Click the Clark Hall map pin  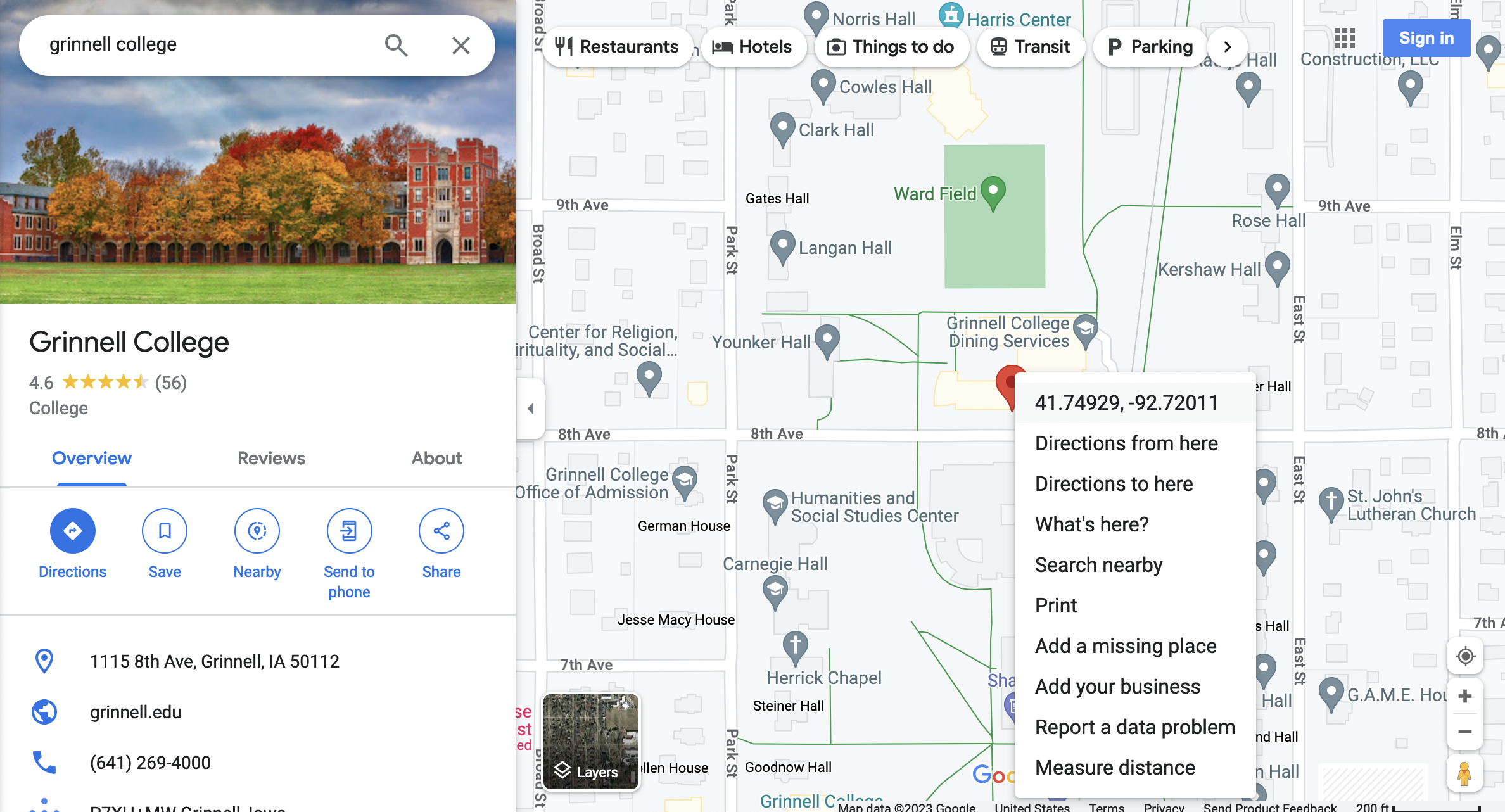(783, 129)
